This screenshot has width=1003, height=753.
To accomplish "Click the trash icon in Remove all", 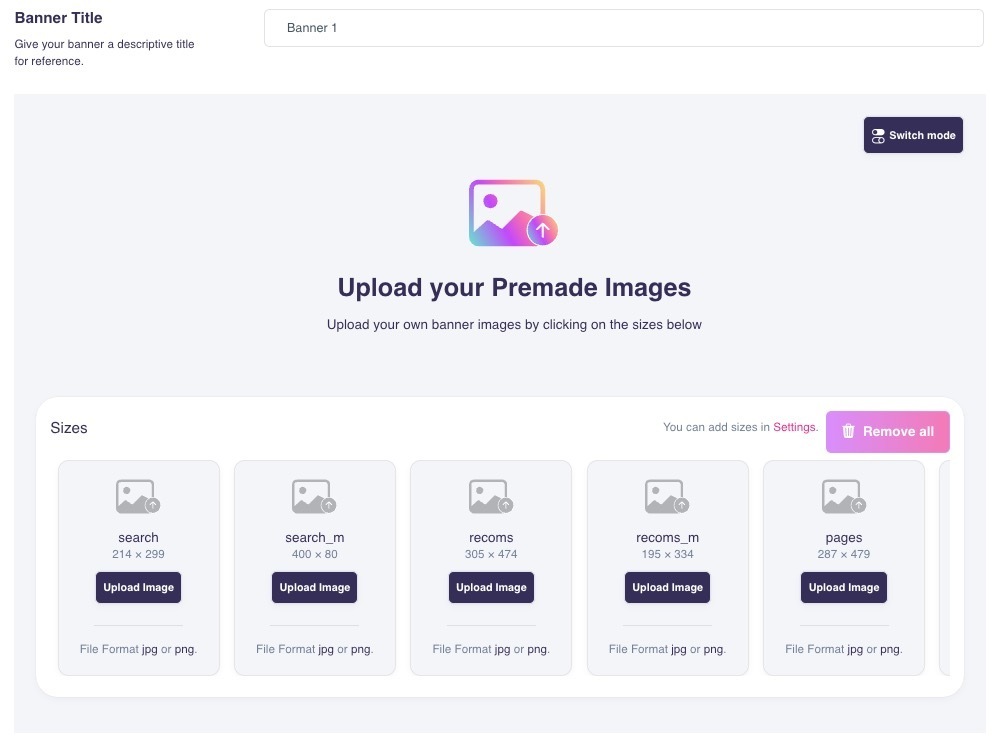I will [848, 431].
